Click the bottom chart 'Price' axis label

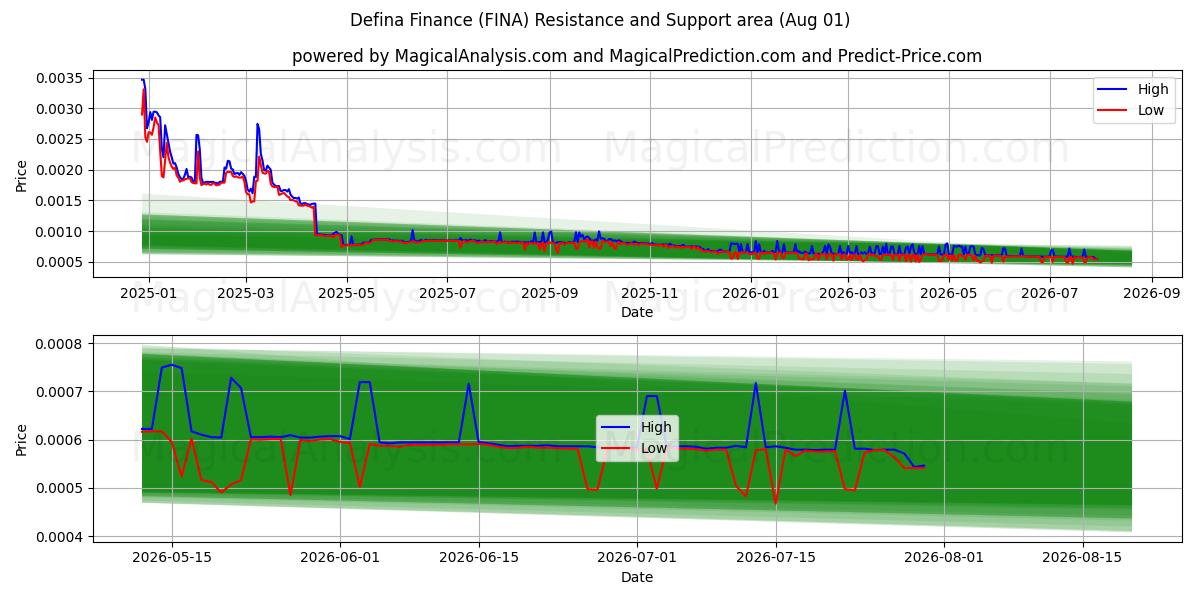22,439
